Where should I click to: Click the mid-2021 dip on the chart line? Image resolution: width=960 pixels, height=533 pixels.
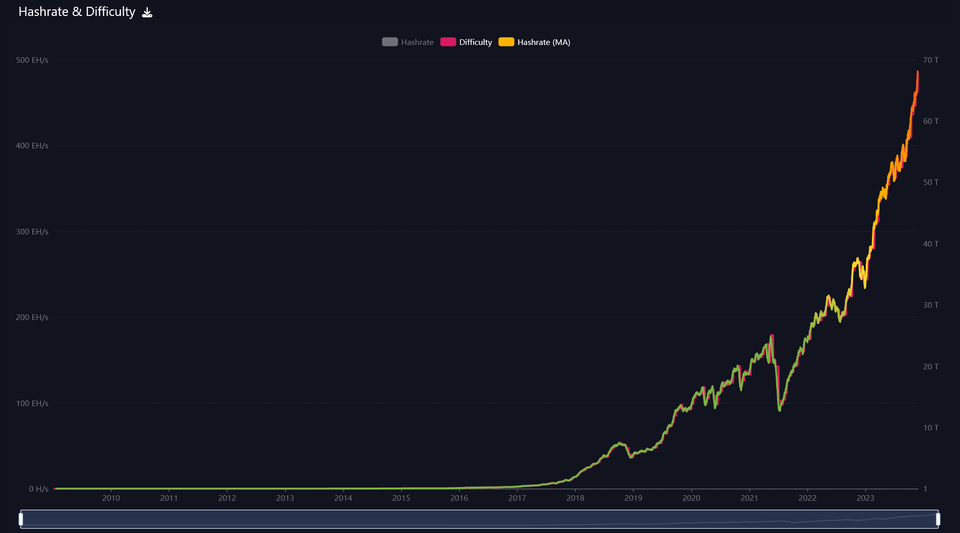(780, 409)
